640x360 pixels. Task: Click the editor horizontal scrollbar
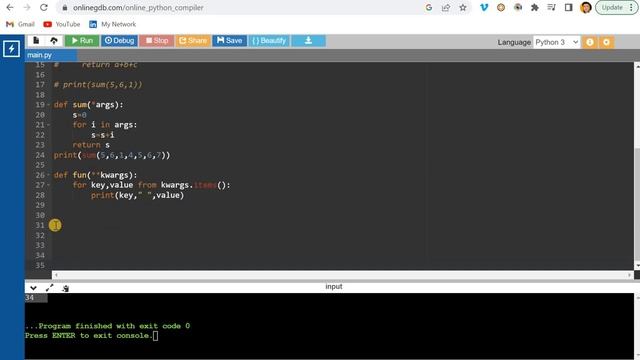tap(342, 275)
